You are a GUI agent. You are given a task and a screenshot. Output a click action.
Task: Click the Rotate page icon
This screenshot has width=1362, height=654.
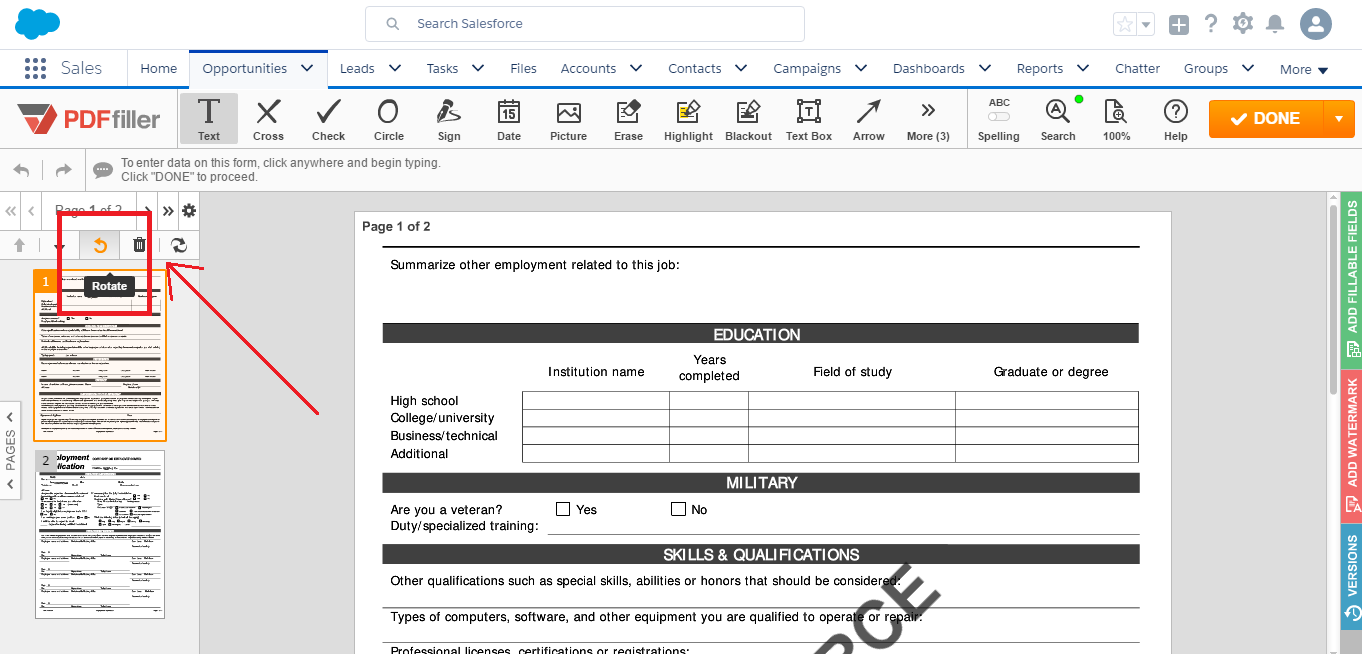pos(100,245)
